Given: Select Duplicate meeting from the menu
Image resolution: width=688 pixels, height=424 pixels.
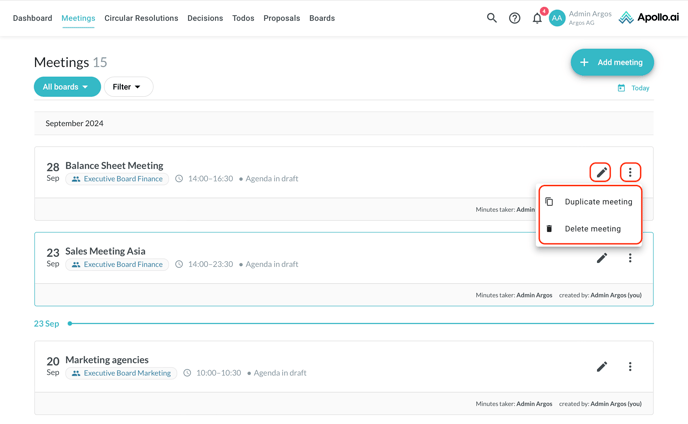Looking at the screenshot, I should click(x=598, y=202).
